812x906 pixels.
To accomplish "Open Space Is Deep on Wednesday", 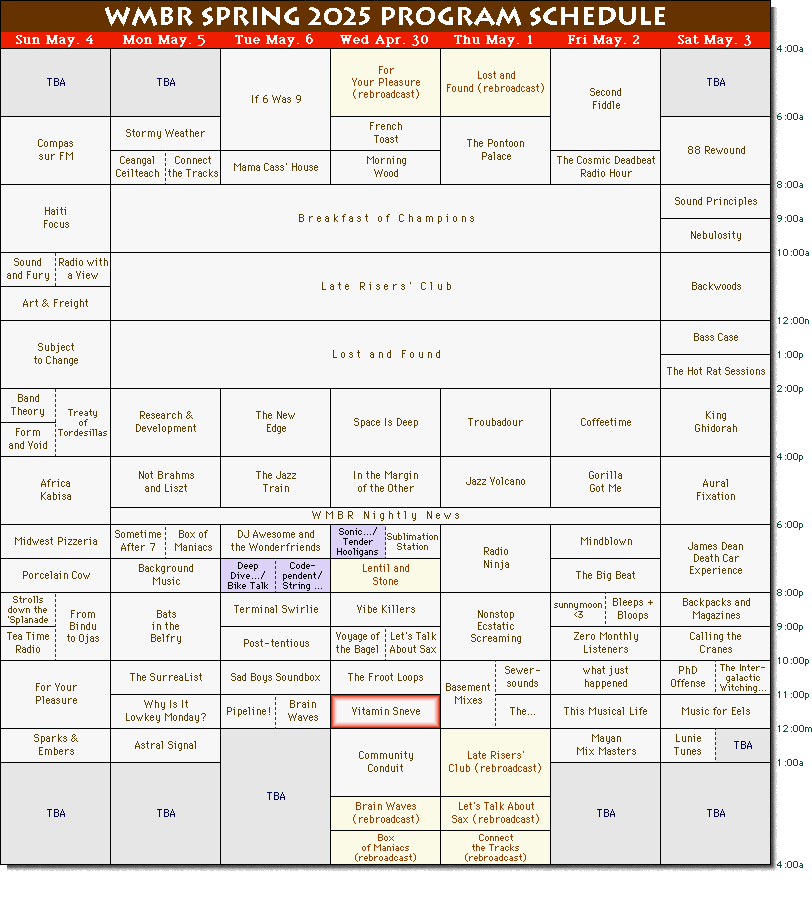I will pos(385,422).
